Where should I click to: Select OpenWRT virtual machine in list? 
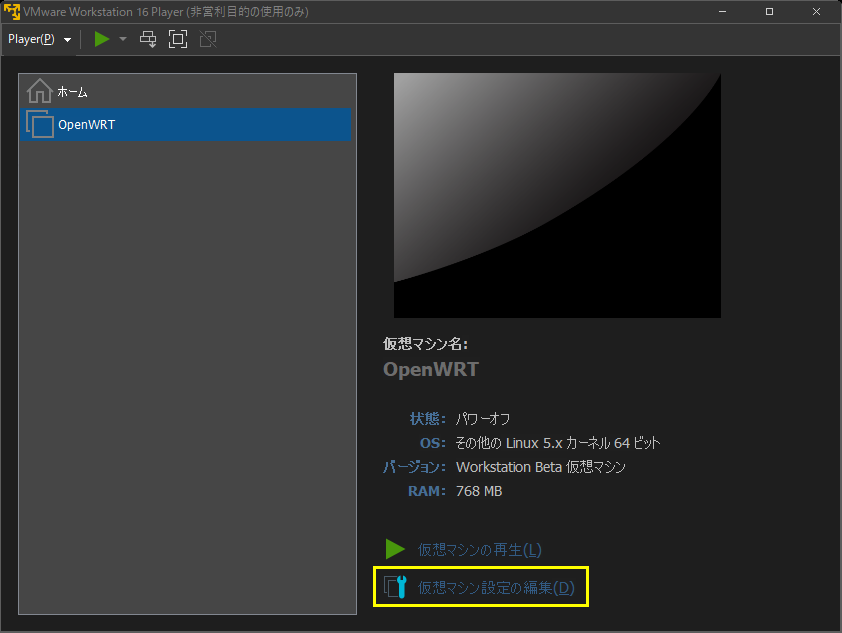click(x=185, y=125)
